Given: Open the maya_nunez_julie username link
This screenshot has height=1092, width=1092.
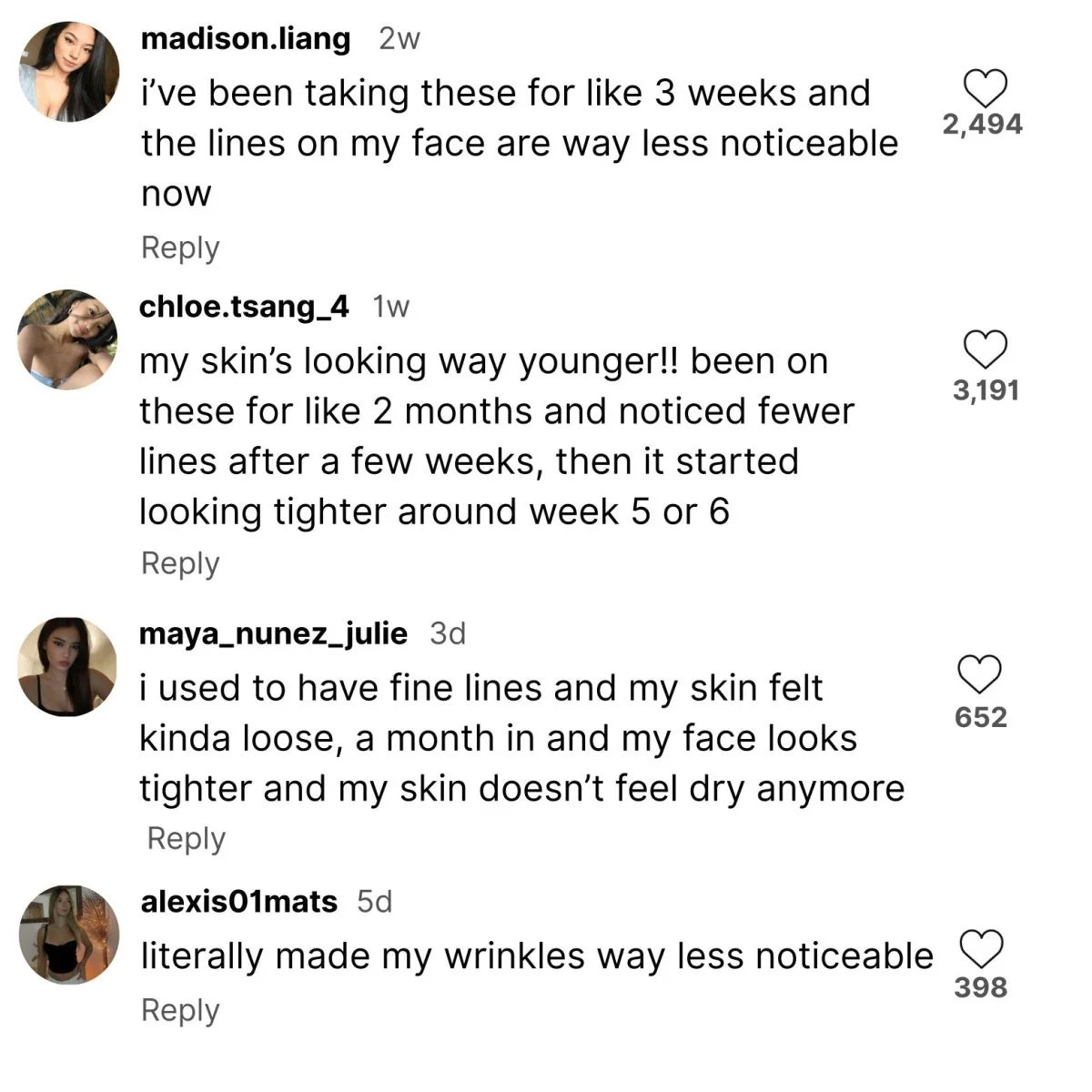Looking at the screenshot, I should [273, 633].
